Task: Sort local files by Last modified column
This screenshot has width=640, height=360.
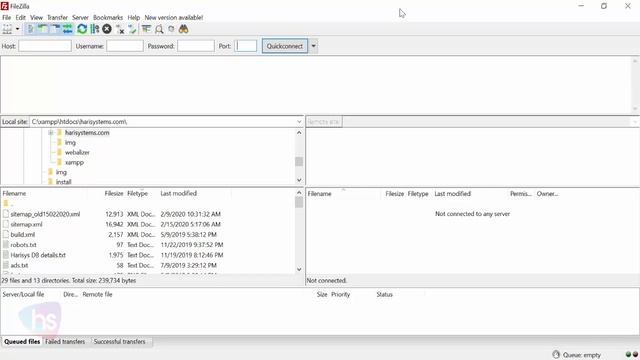Action: coord(179,193)
